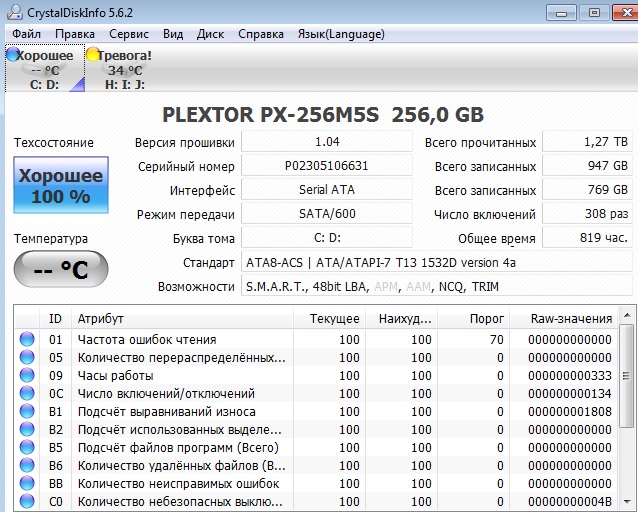
Task: Open the Диск menu
Action: [210, 34]
